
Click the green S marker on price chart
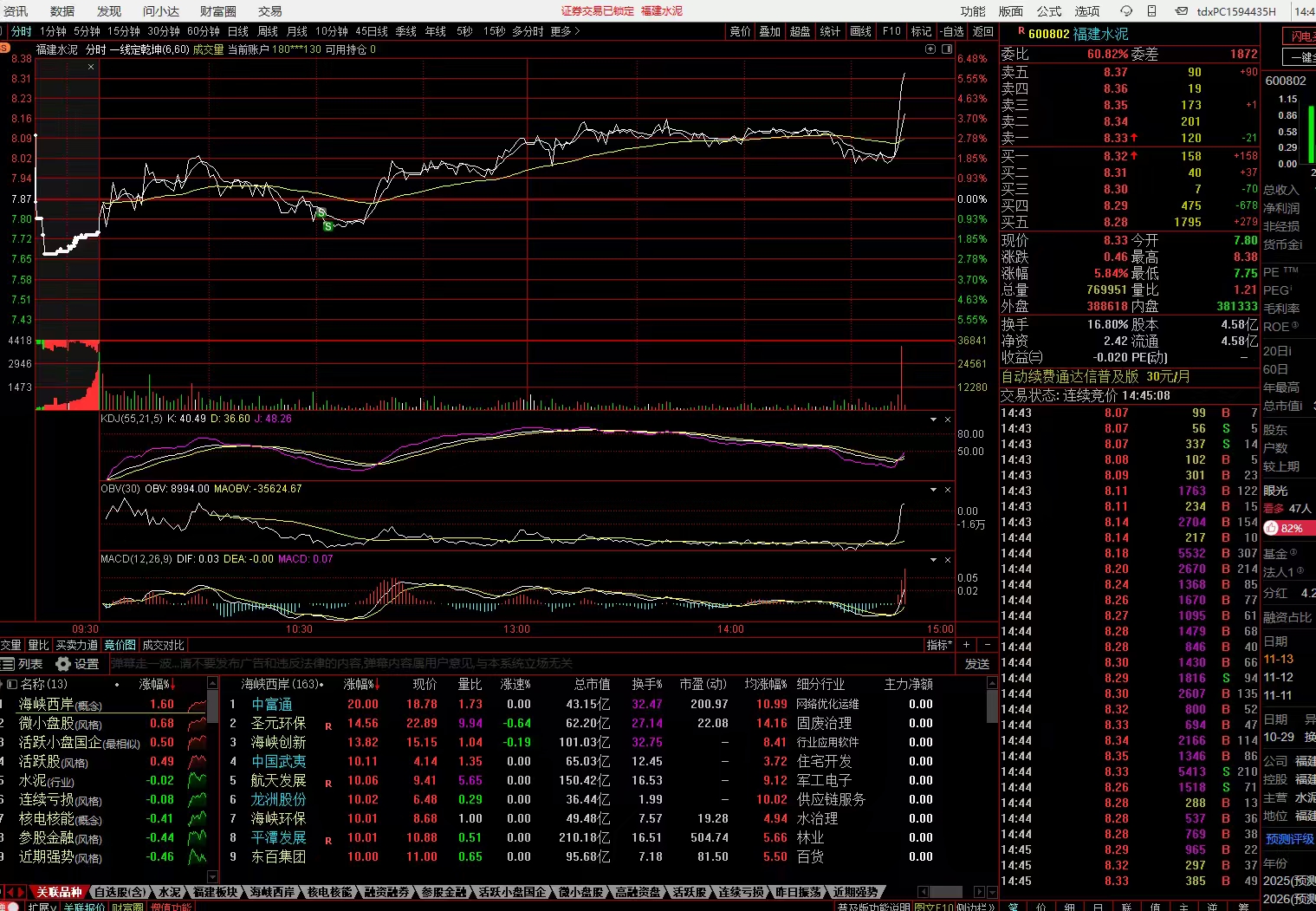[327, 226]
